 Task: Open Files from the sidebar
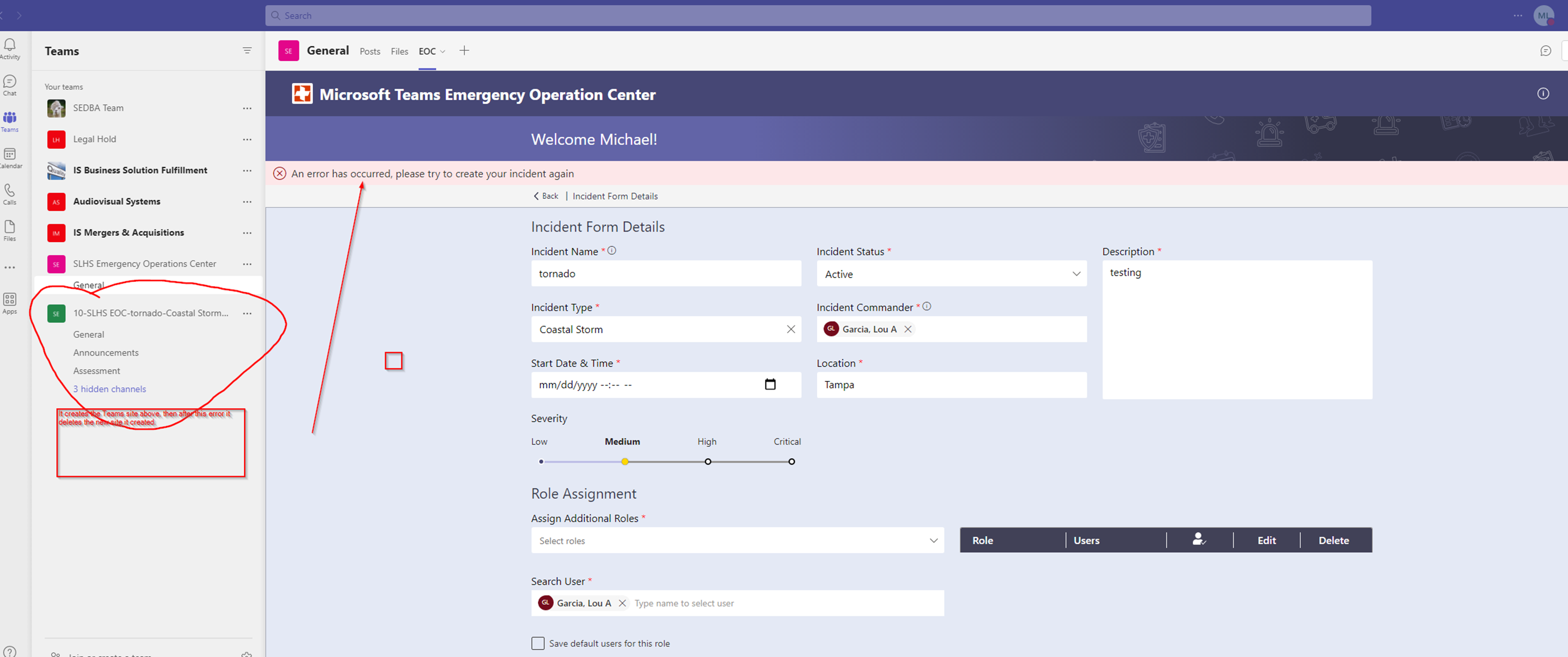pyautogui.click(x=10, y=230)
